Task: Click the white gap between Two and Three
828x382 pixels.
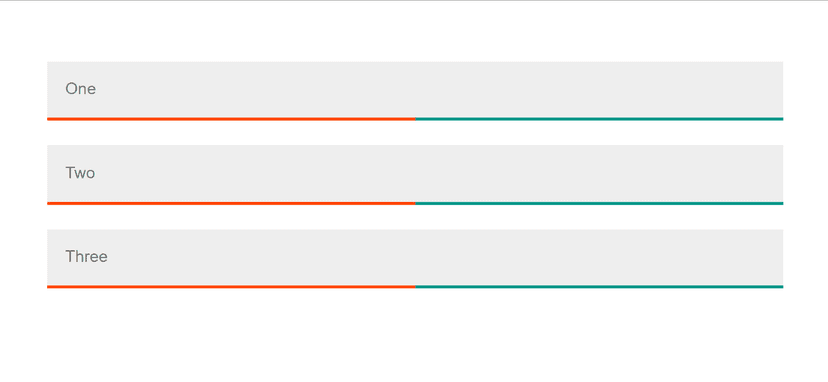Action: [x=415, y=217]
